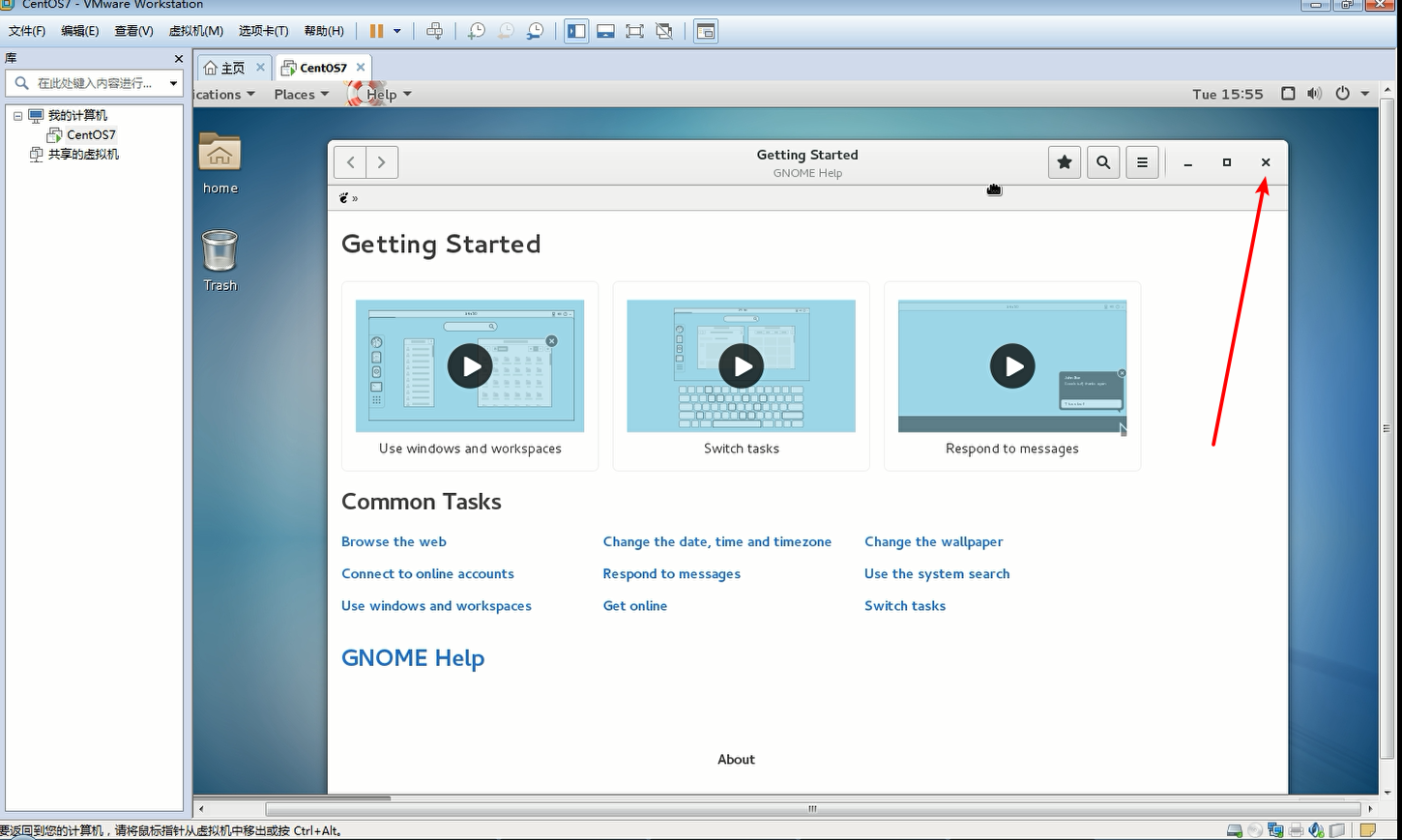This screenshot has height=840, width=1402.
Task: Open the Get online link
Action: click(635, 605)
